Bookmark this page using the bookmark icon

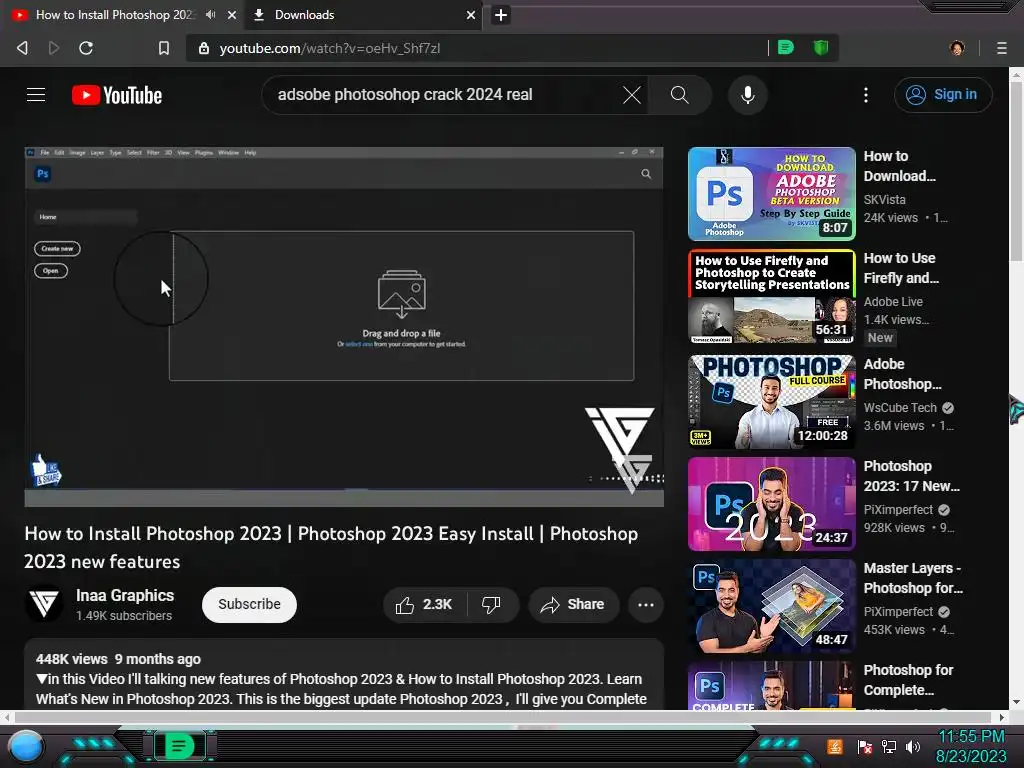(x=164, y=48)
